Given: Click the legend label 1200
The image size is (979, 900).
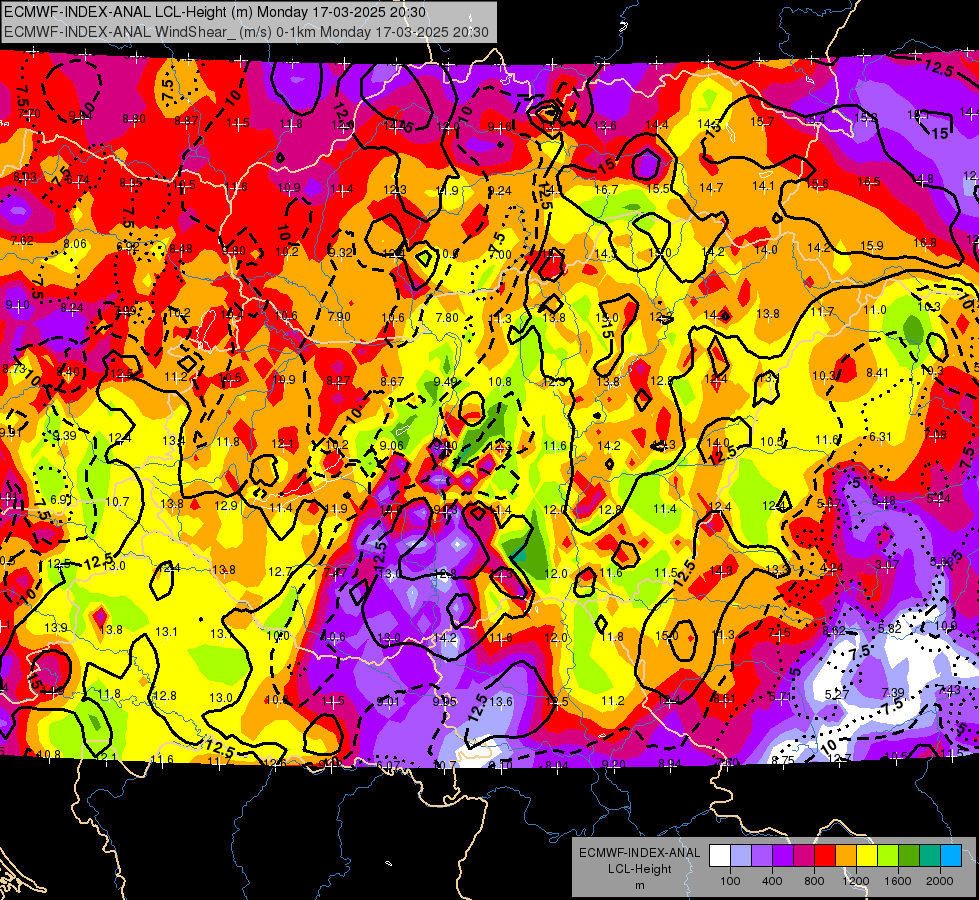Looking at the screenshot, I should click(x=856, y=881).
